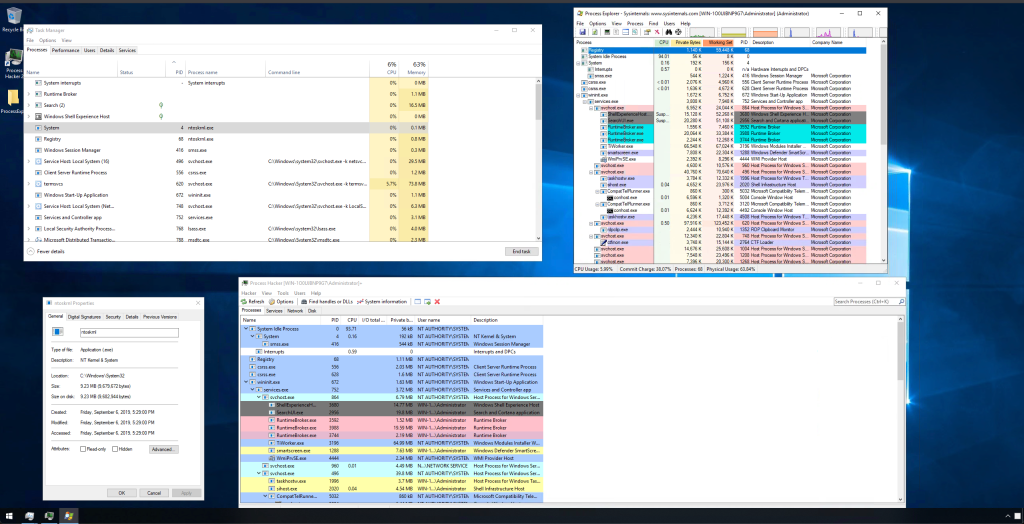1024x524 pixels.
Task: Expand Windows Shell Experience Host in Task Manager
Action: coord(28,116)
